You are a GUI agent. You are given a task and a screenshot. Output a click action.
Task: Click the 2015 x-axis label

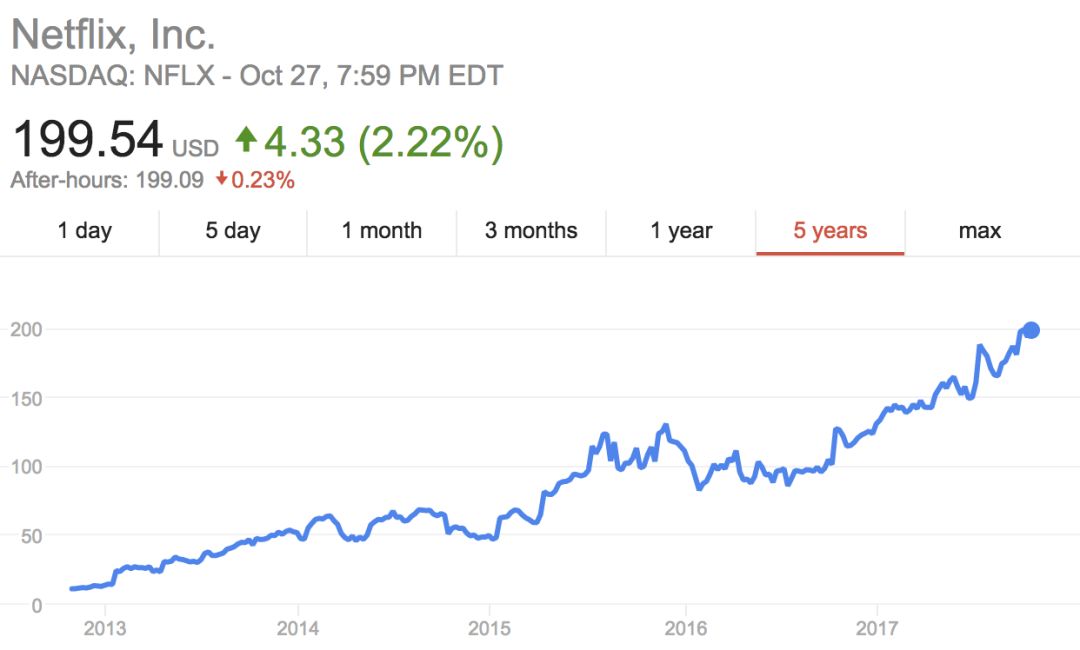tap(489, 628)
